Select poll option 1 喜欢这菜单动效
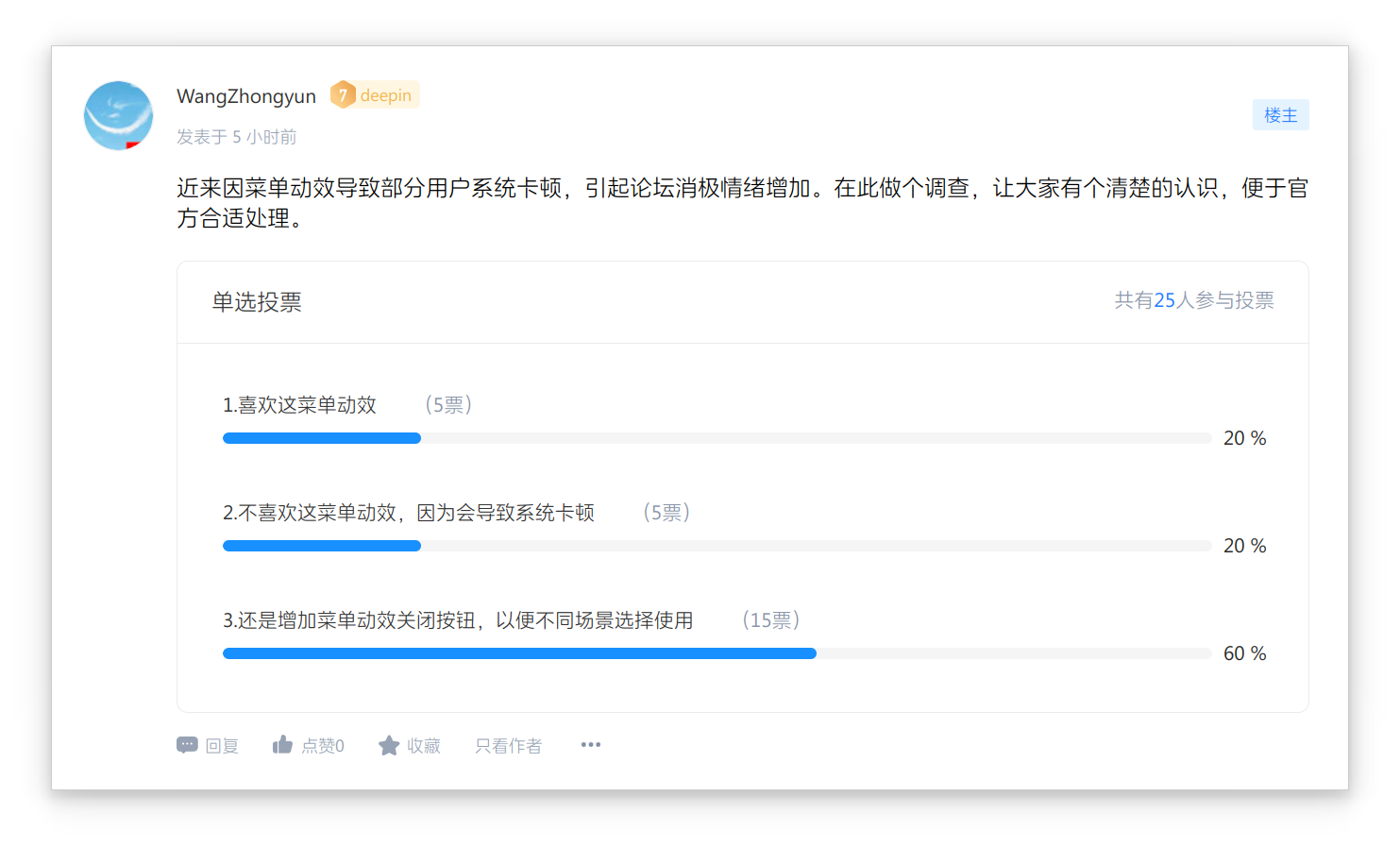This screenshot has height=847, width=1400. 299,405
